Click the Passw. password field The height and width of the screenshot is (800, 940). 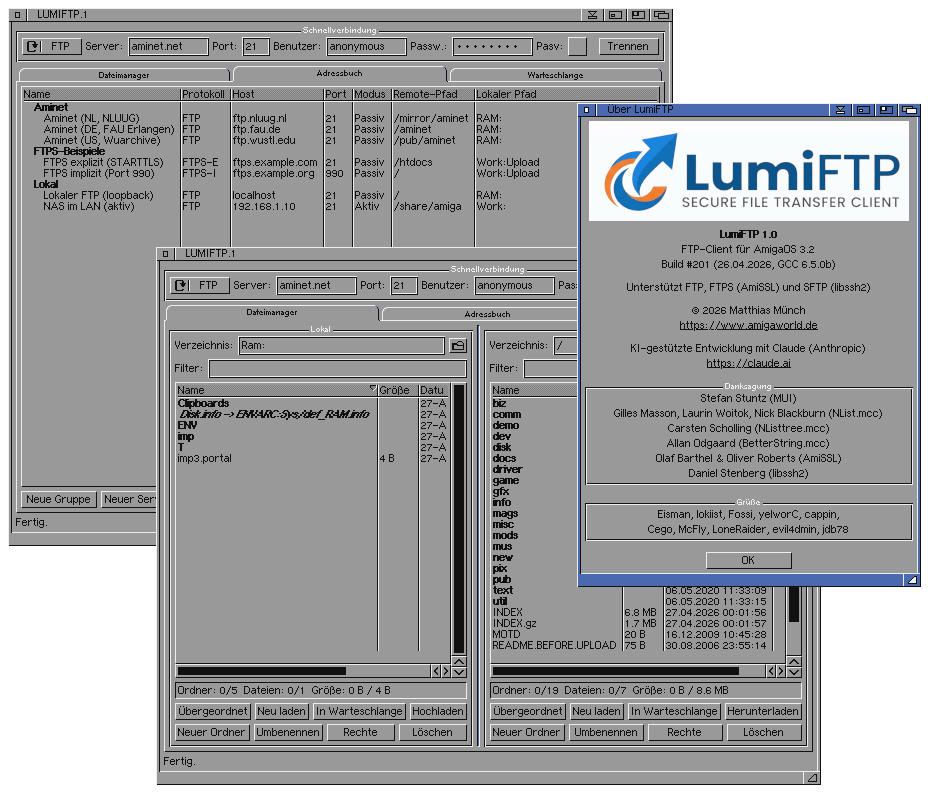[492, 46]
